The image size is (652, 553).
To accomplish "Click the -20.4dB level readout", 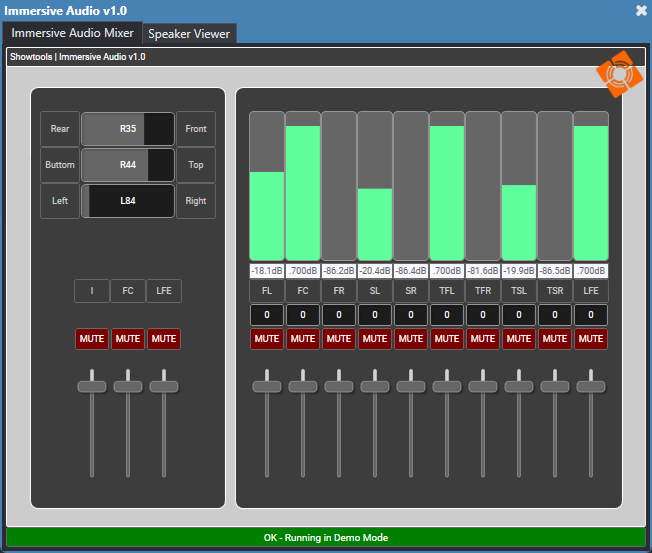I will [x=375, y=271].
